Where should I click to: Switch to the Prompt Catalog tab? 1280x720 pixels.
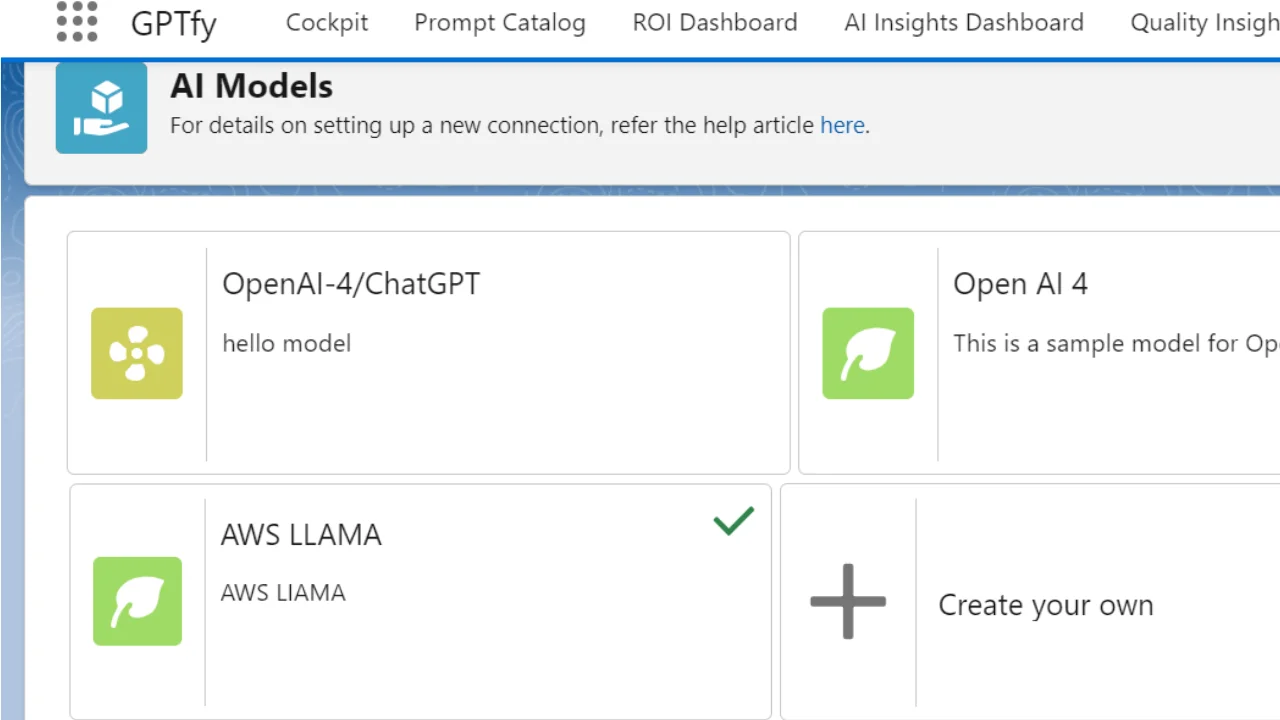pos(500,22)
